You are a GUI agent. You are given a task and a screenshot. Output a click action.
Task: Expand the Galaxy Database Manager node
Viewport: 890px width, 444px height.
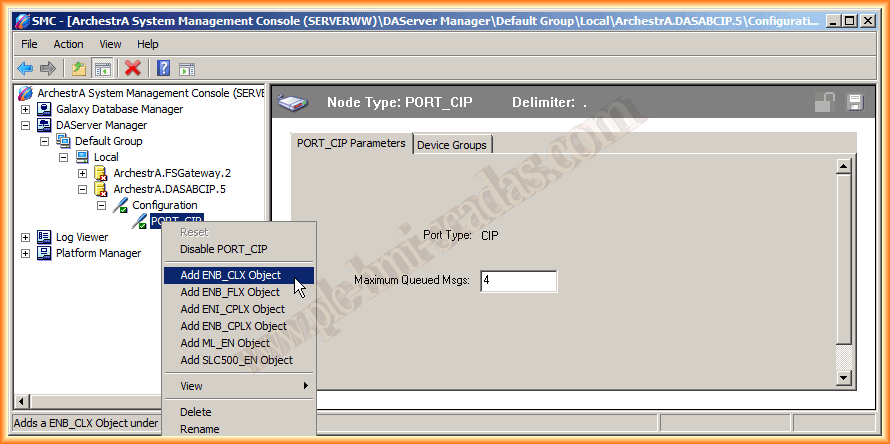coord(26,109)
